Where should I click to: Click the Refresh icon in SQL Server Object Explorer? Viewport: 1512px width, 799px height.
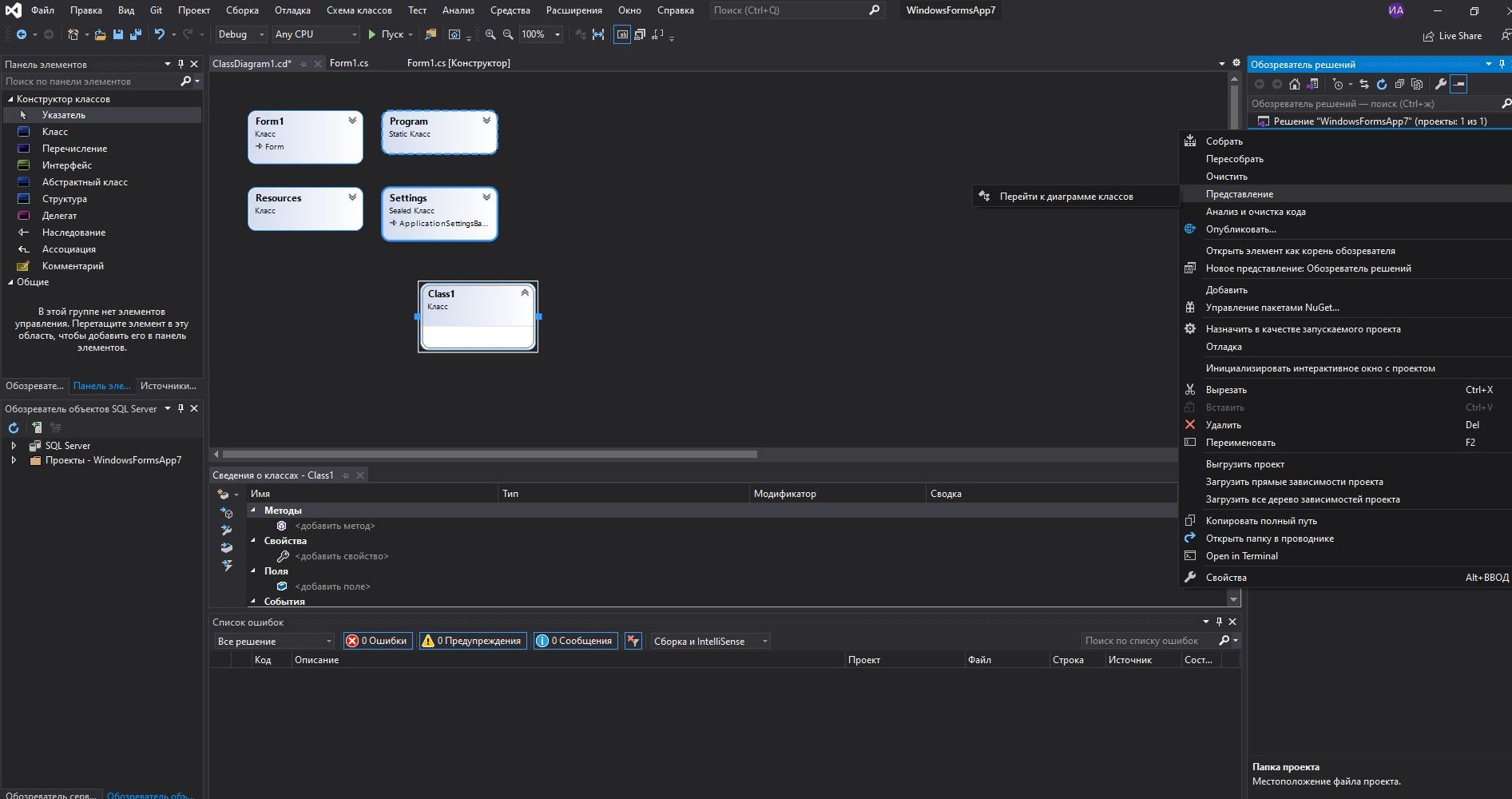(14, 427)
